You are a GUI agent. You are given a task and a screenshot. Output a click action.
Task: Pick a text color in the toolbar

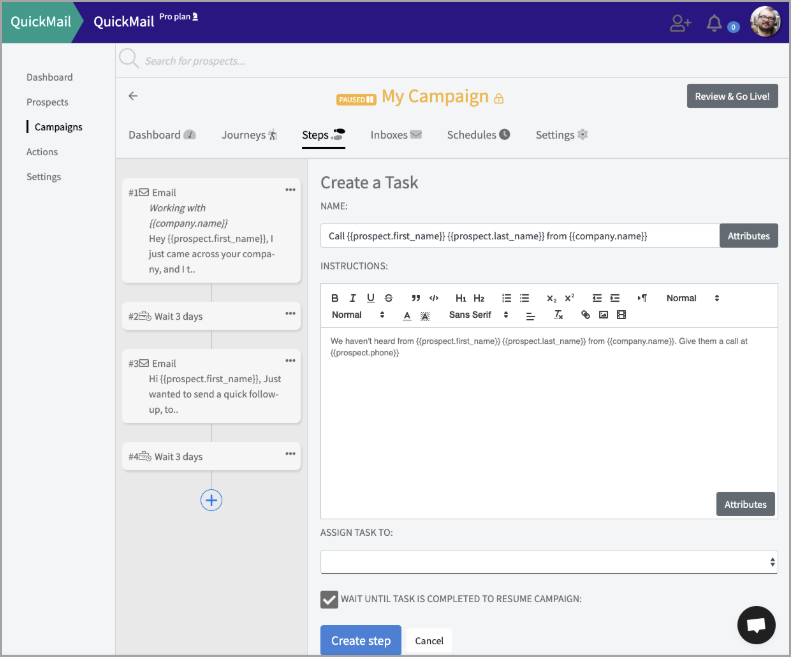tap(407, 315)
